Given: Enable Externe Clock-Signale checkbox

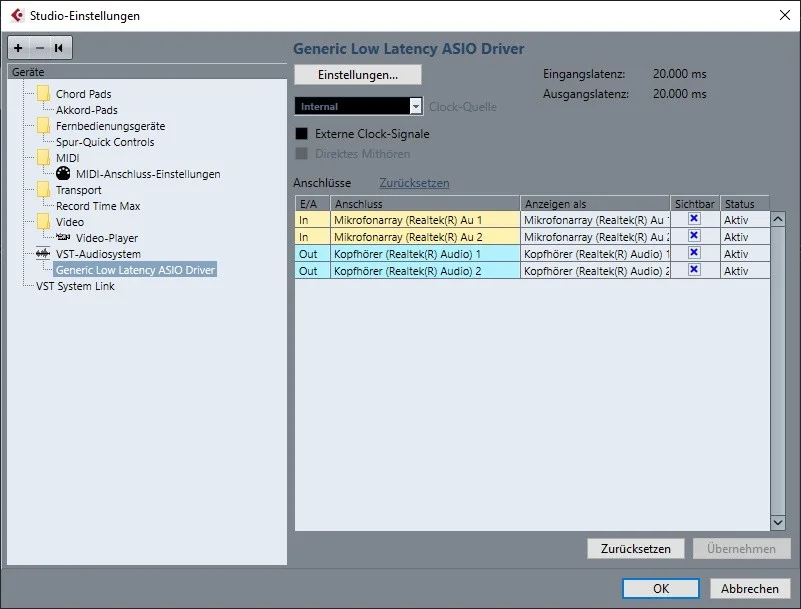Looking at the screenshot, I should coord(301,134).
